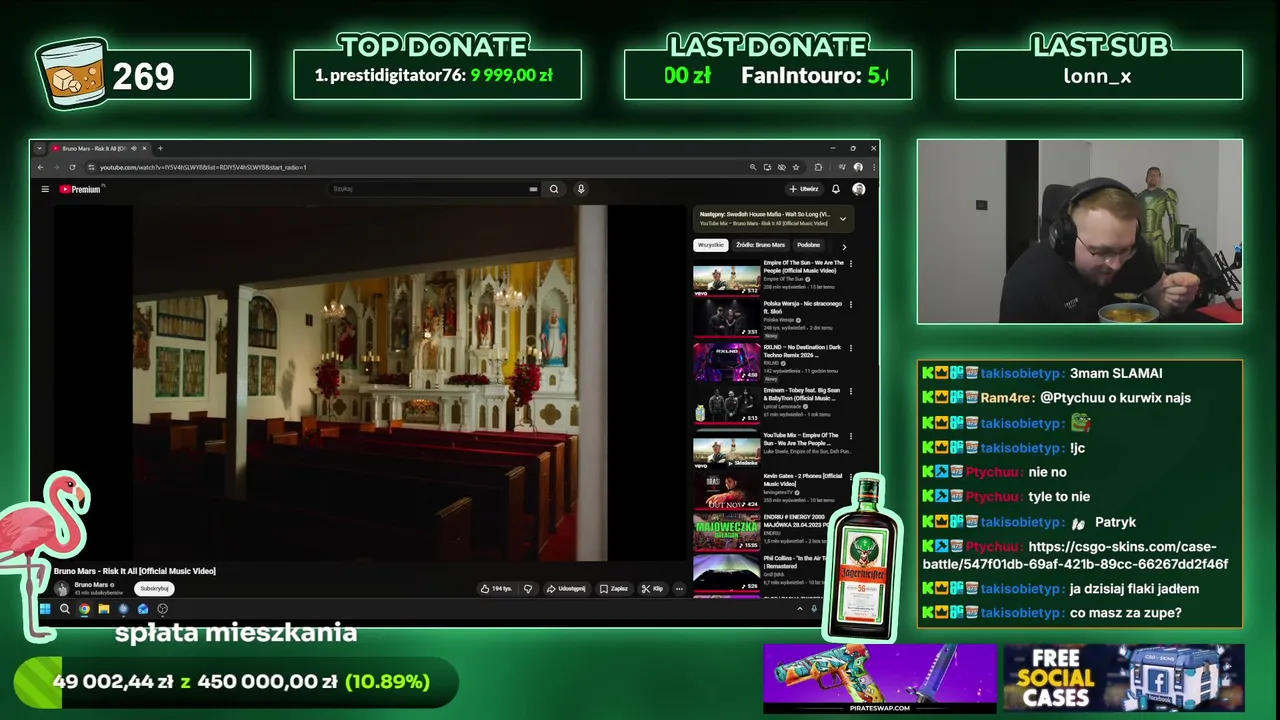
Task: Open options menu for Polska Wersja video
Action: (851, 304)
